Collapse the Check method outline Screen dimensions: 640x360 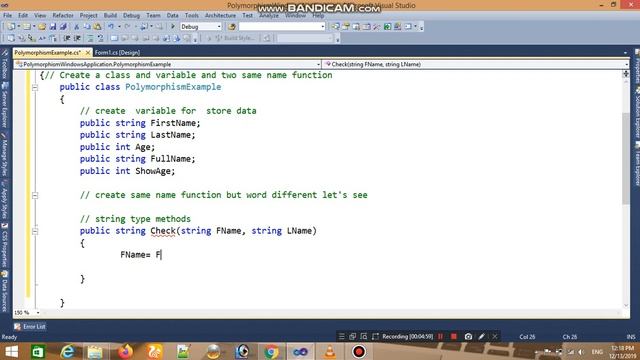[35, 231]
